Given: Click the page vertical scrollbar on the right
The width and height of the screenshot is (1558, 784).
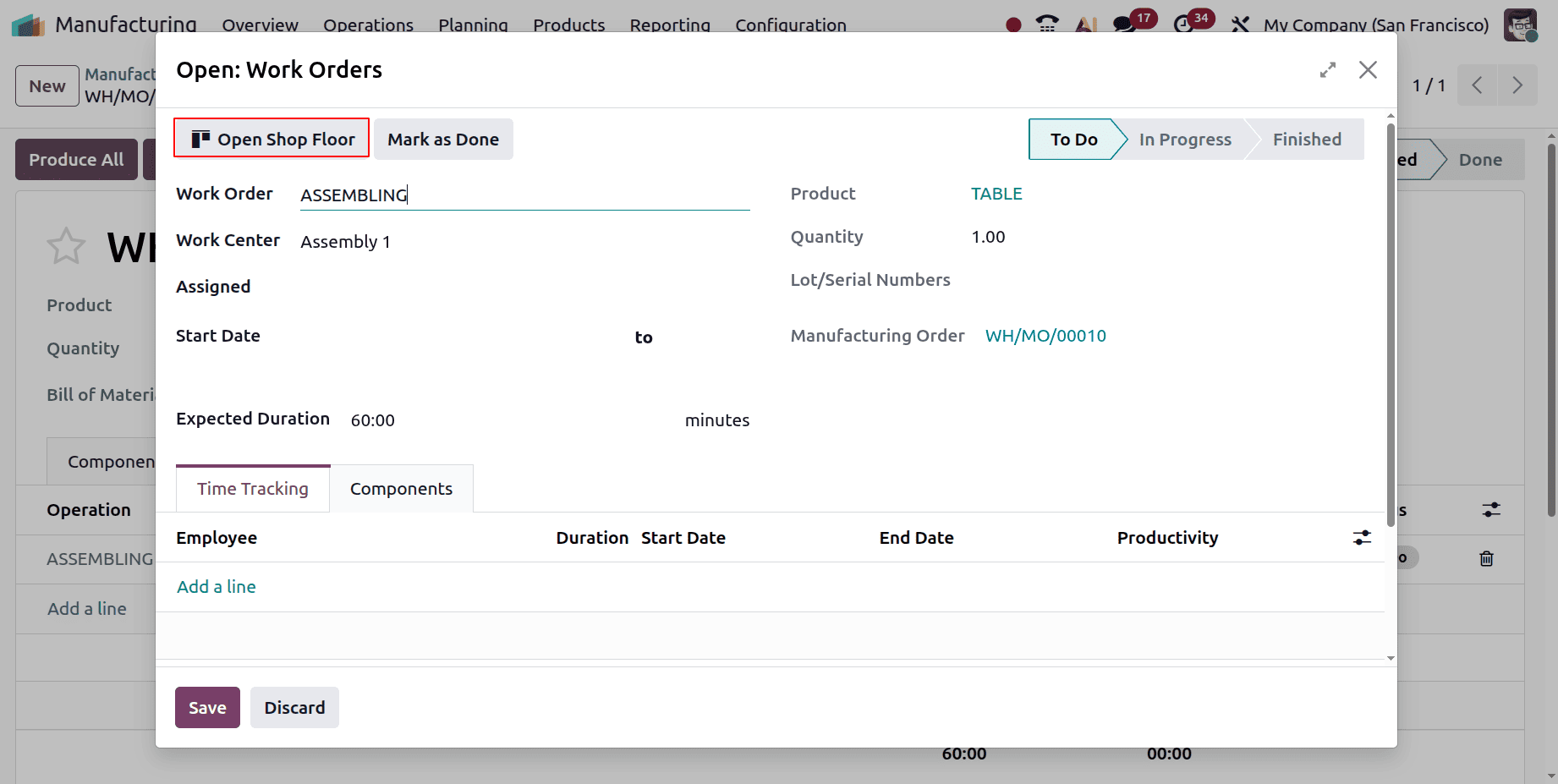Looking at the screenshot, I should (1551, 330).
